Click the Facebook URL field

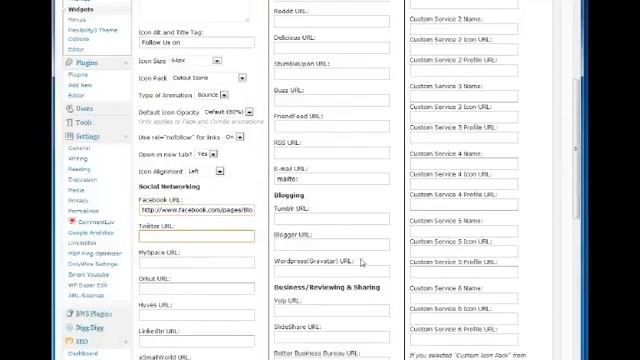(197, 210)
